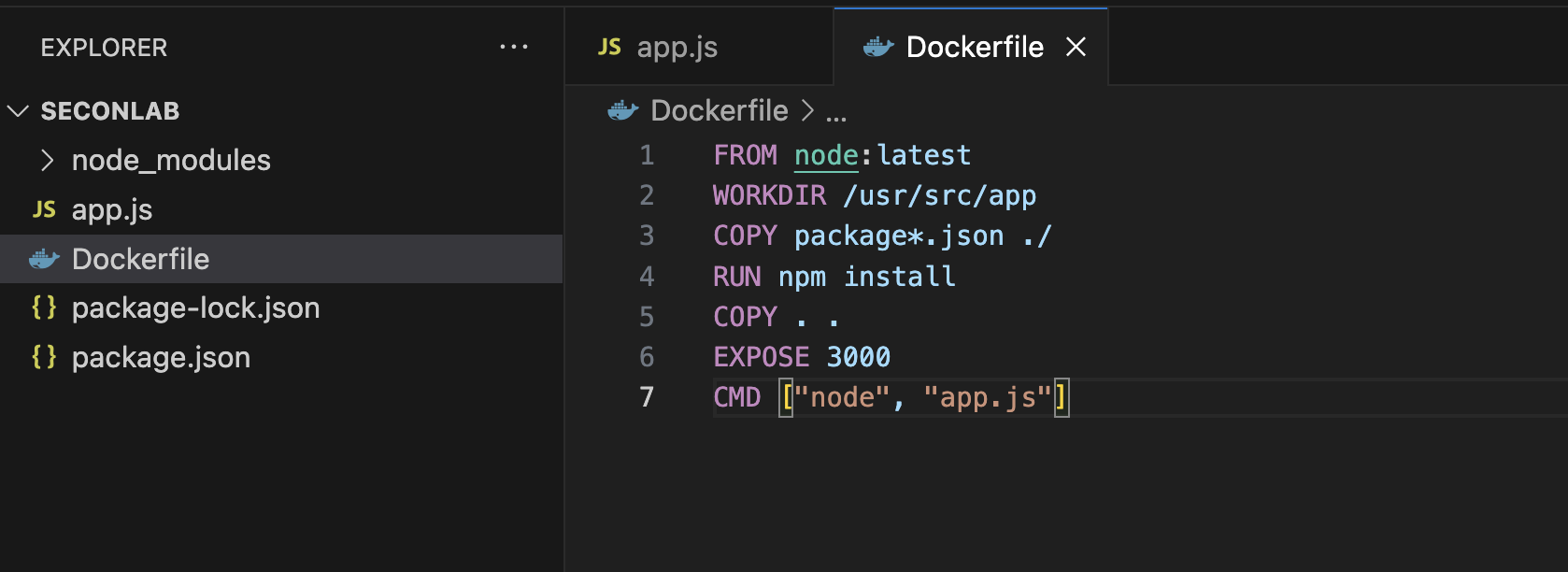Click the FROM keyword on line 1
The height and width of the screenshot is (572, 1568).
tap(745, 155)
